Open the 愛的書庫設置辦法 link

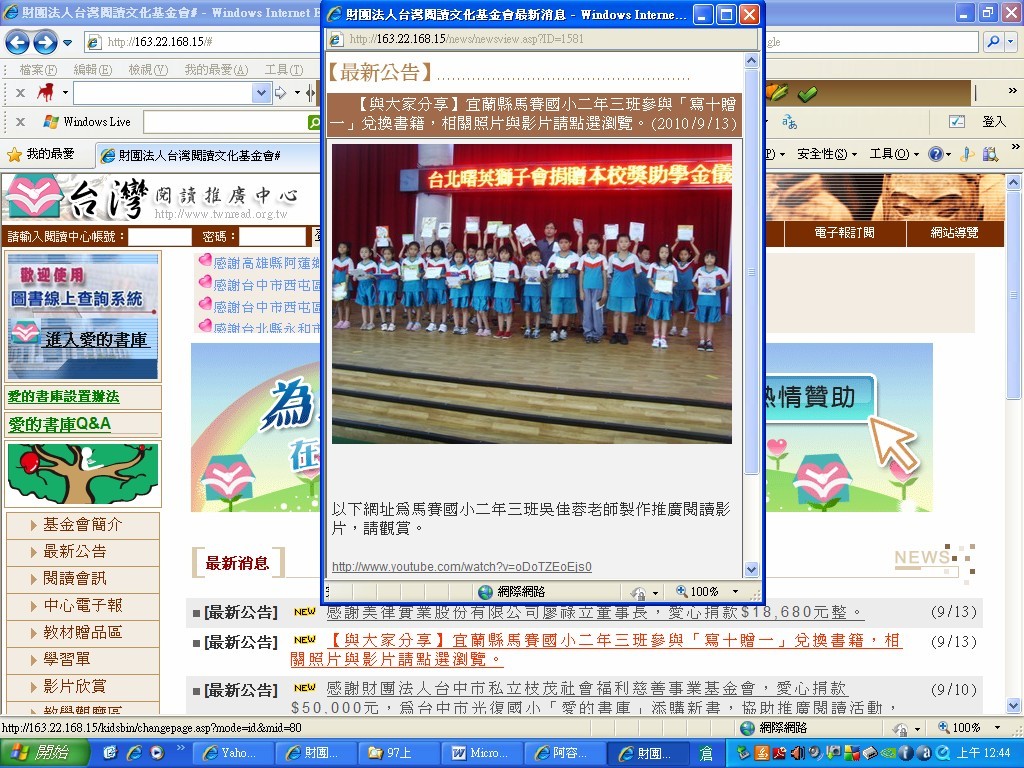(x=63, y=396)
